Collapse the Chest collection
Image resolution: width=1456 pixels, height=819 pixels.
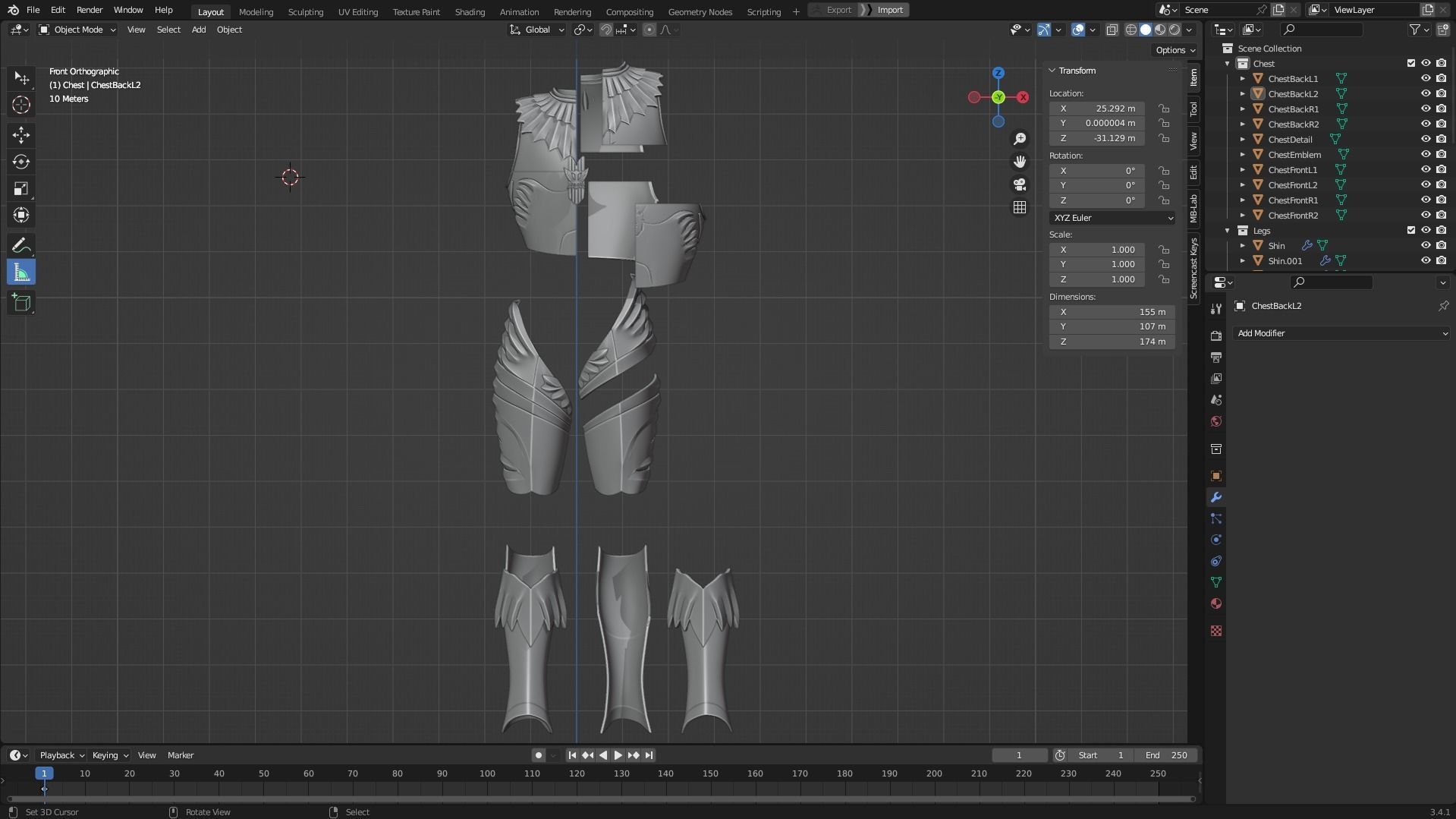(x=1227, y=63)
